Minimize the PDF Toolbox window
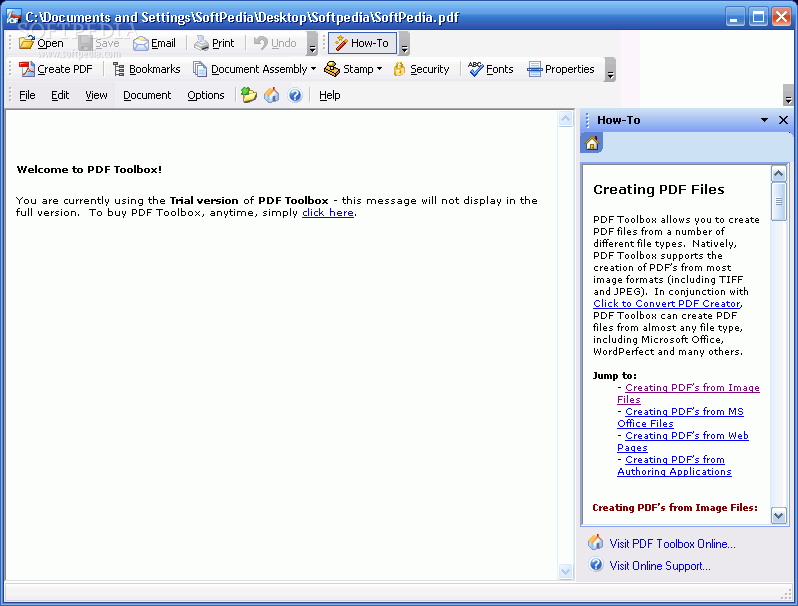The image size is (798, 606). point(734,17)
